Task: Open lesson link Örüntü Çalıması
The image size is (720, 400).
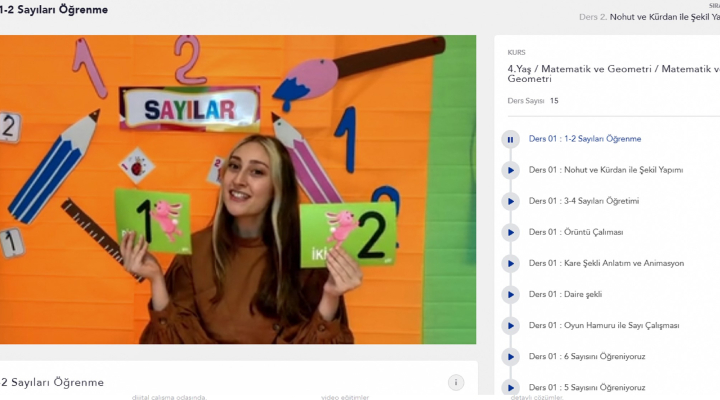Action: 576,232
